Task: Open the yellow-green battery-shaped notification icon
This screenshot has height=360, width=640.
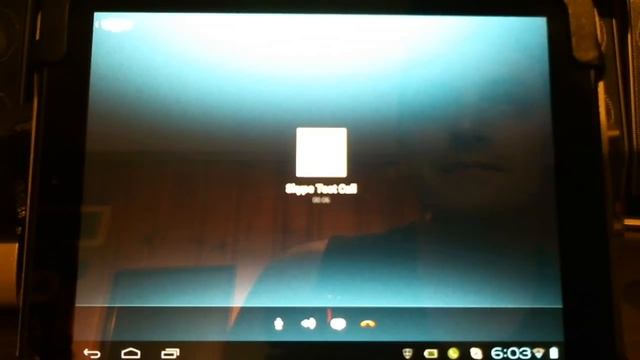Action: [430, 353]
